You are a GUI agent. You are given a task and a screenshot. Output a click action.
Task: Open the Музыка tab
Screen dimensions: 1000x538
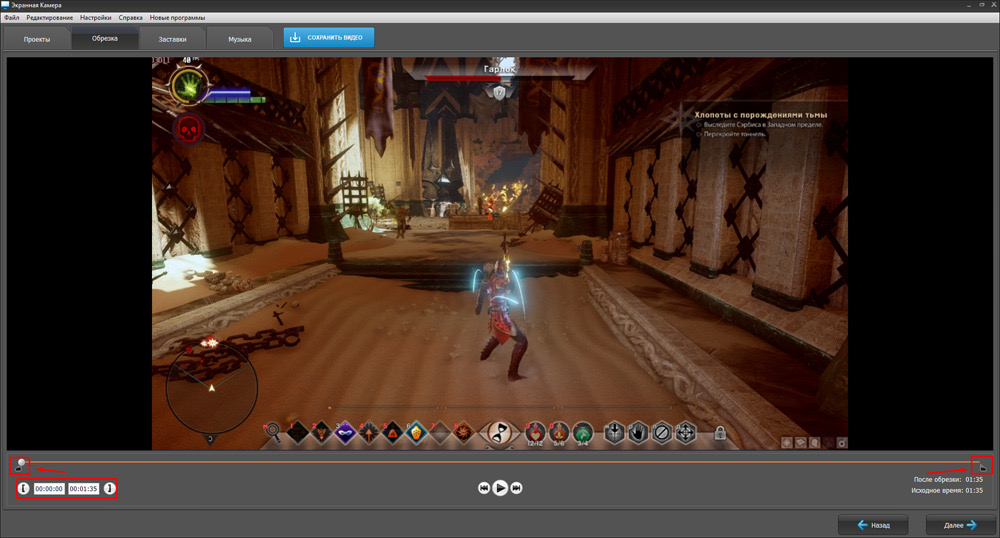240,39
